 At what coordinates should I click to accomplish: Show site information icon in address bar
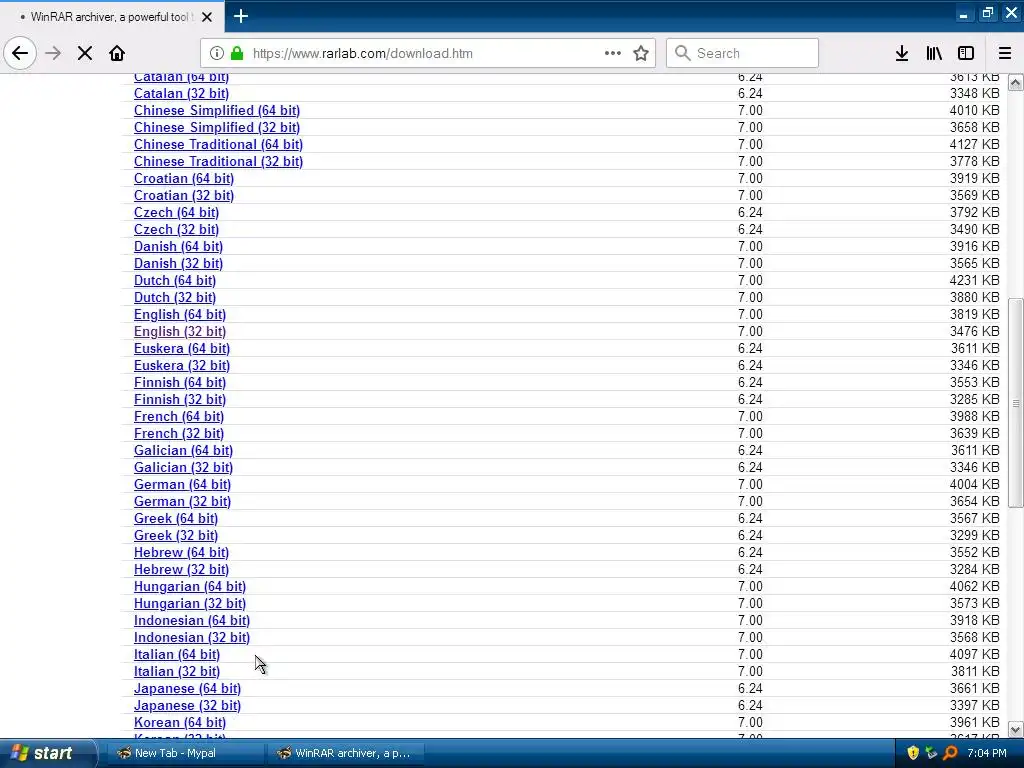217,53
